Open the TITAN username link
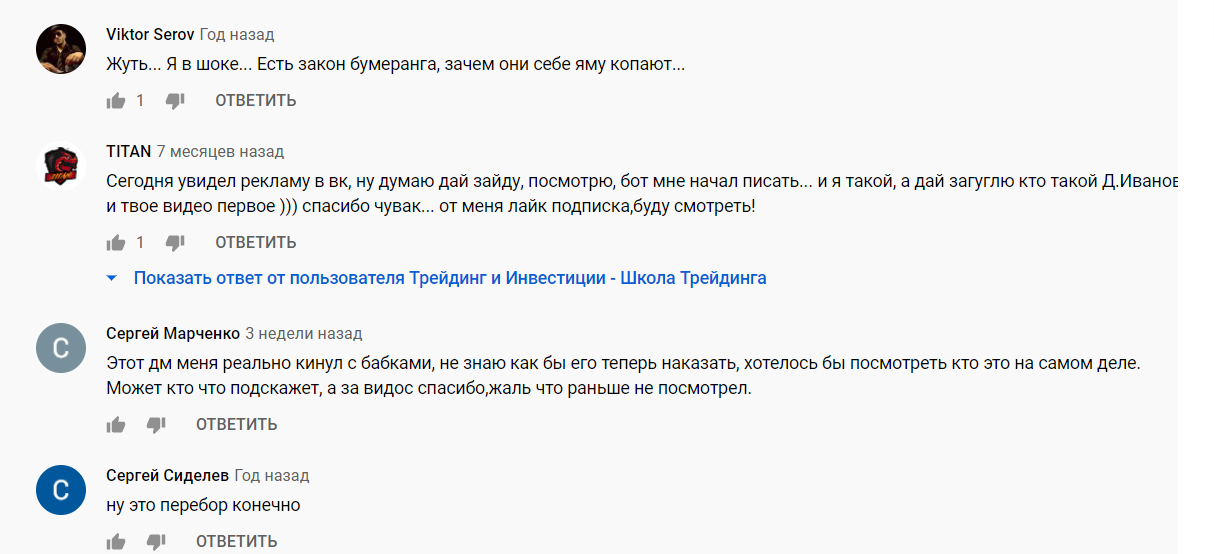The image size is (1214, 554). click(x=129, y=152)
